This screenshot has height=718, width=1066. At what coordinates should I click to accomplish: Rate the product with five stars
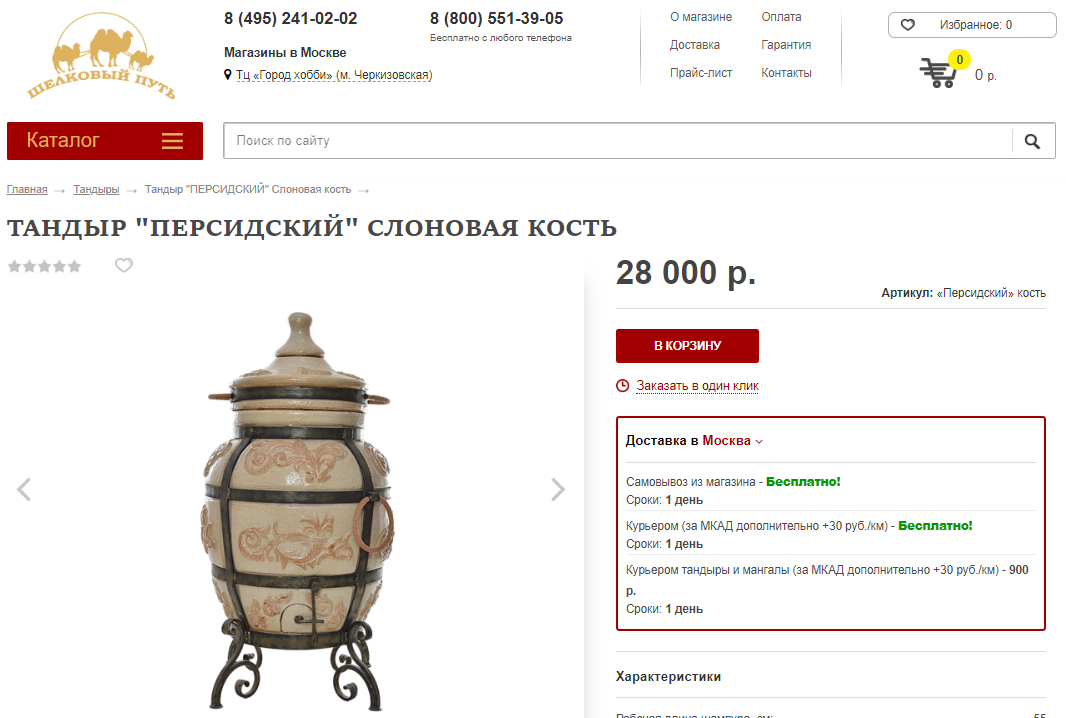click(74, 266)
